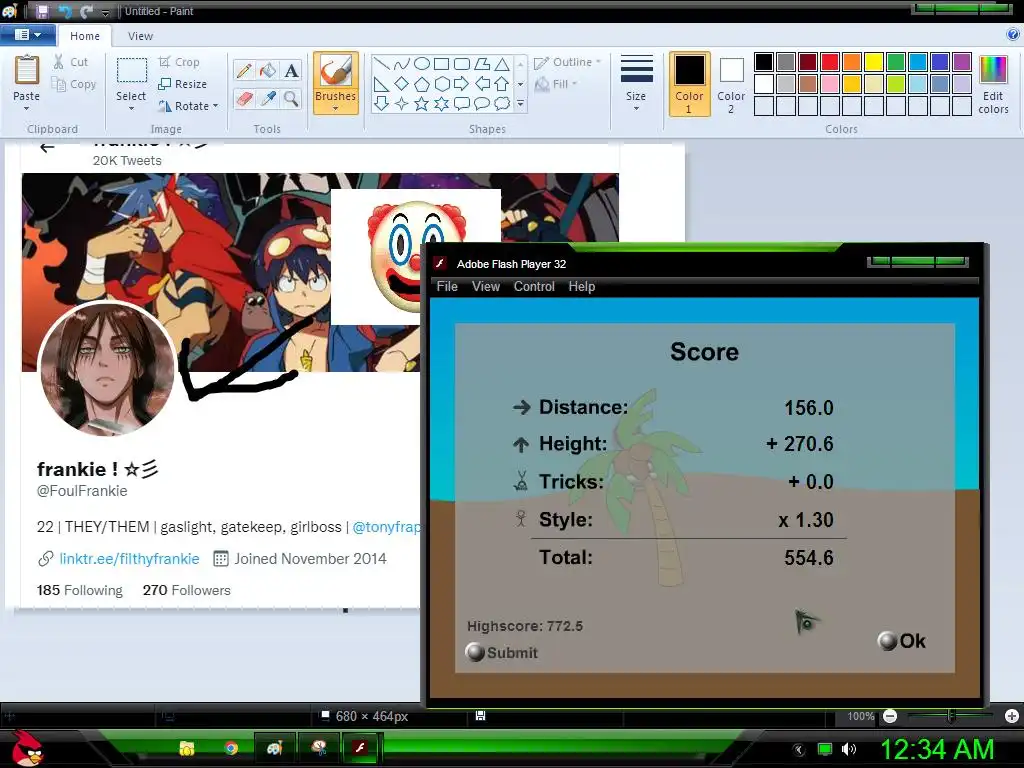Switch to the View ribbon tab
1024x768 pixels.
pos(140,36)
